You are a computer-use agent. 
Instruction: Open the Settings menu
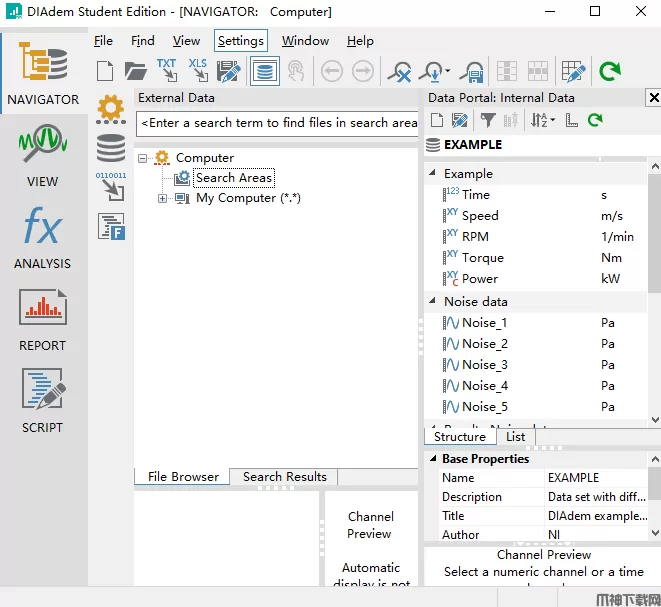pyautogui.click(x=240, y=41)
